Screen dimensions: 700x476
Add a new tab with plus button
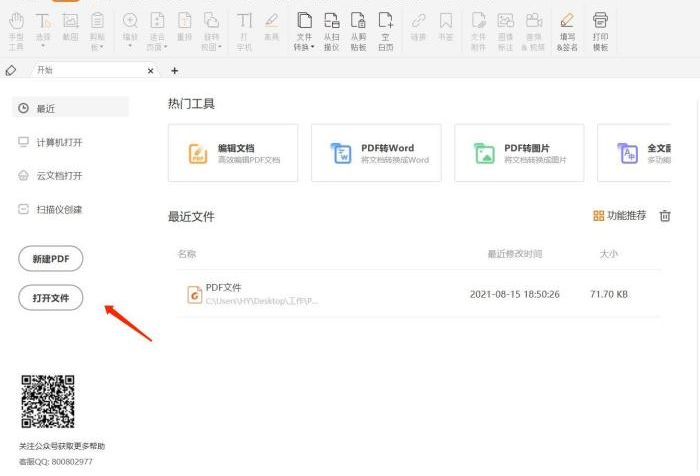[175, 70]
